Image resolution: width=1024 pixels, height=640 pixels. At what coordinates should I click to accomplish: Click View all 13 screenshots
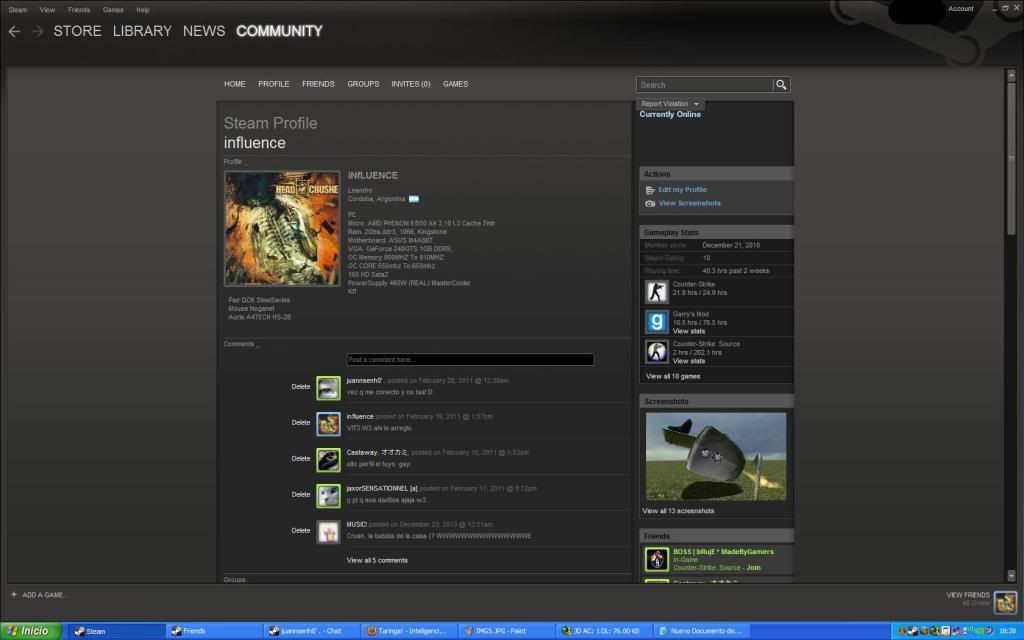click(678, 511)
